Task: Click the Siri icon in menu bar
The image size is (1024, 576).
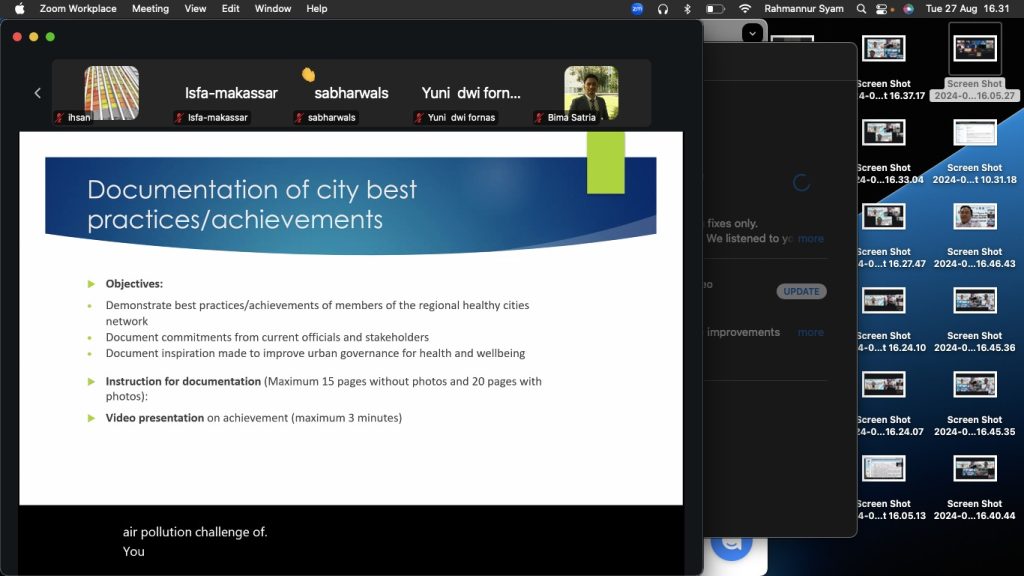Action: tap(908, 8)
